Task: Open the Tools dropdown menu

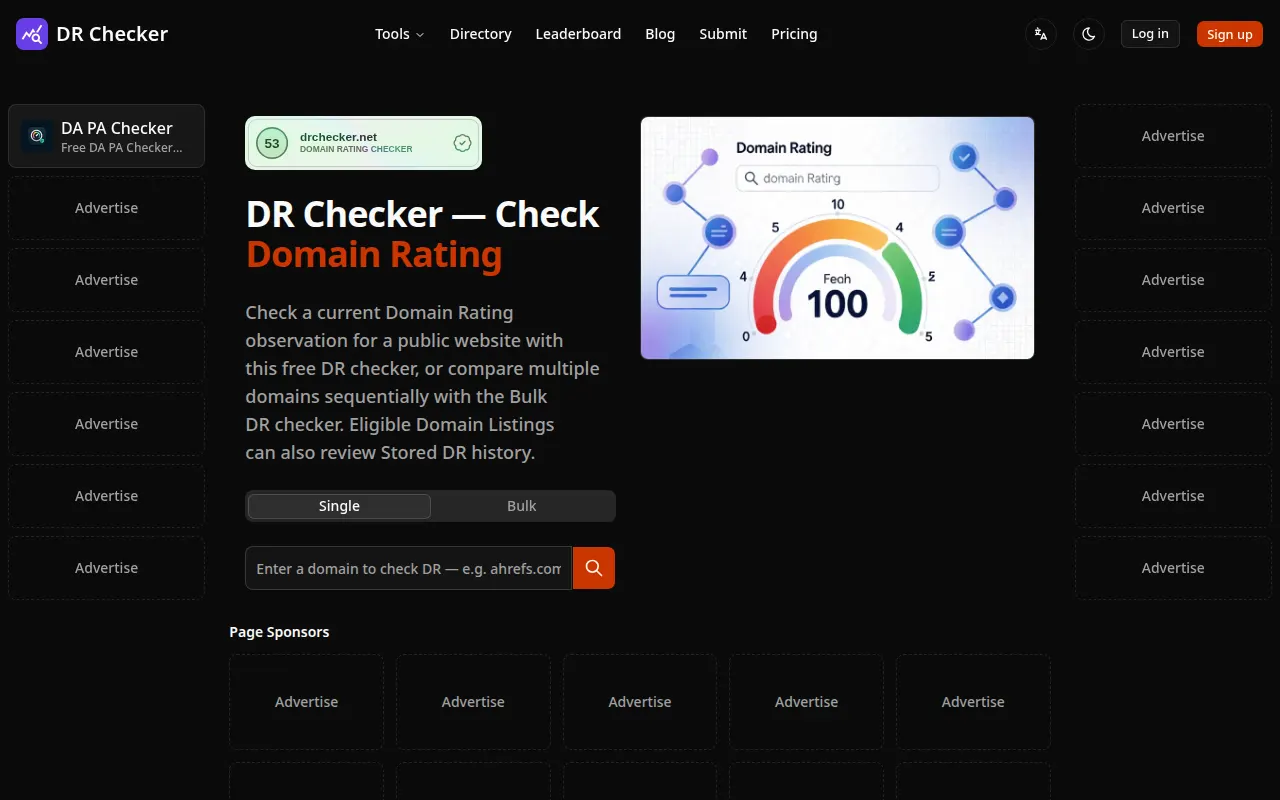Action: (x=399, y=34)
